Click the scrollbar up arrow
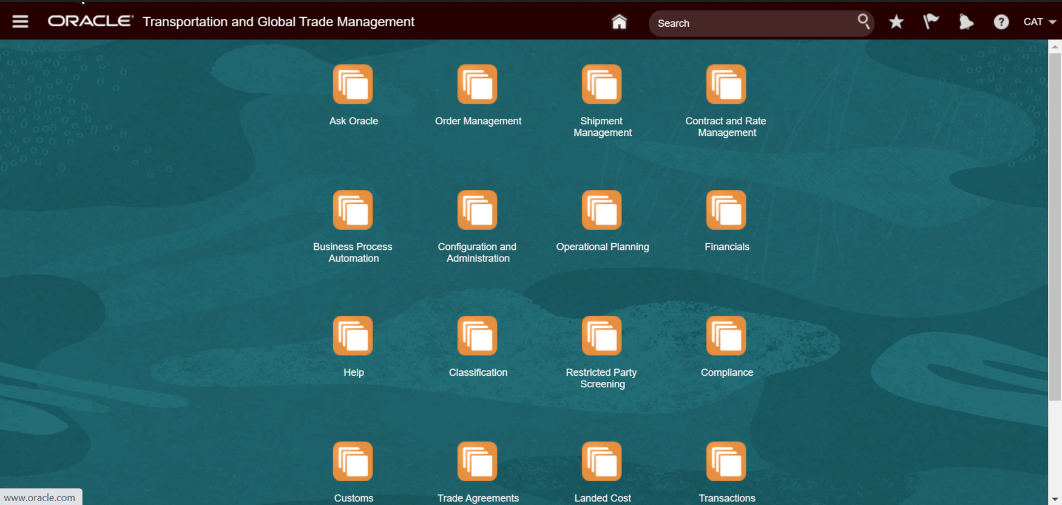The width and height of the screenshot is (1062, 505). pos(1055,45)
